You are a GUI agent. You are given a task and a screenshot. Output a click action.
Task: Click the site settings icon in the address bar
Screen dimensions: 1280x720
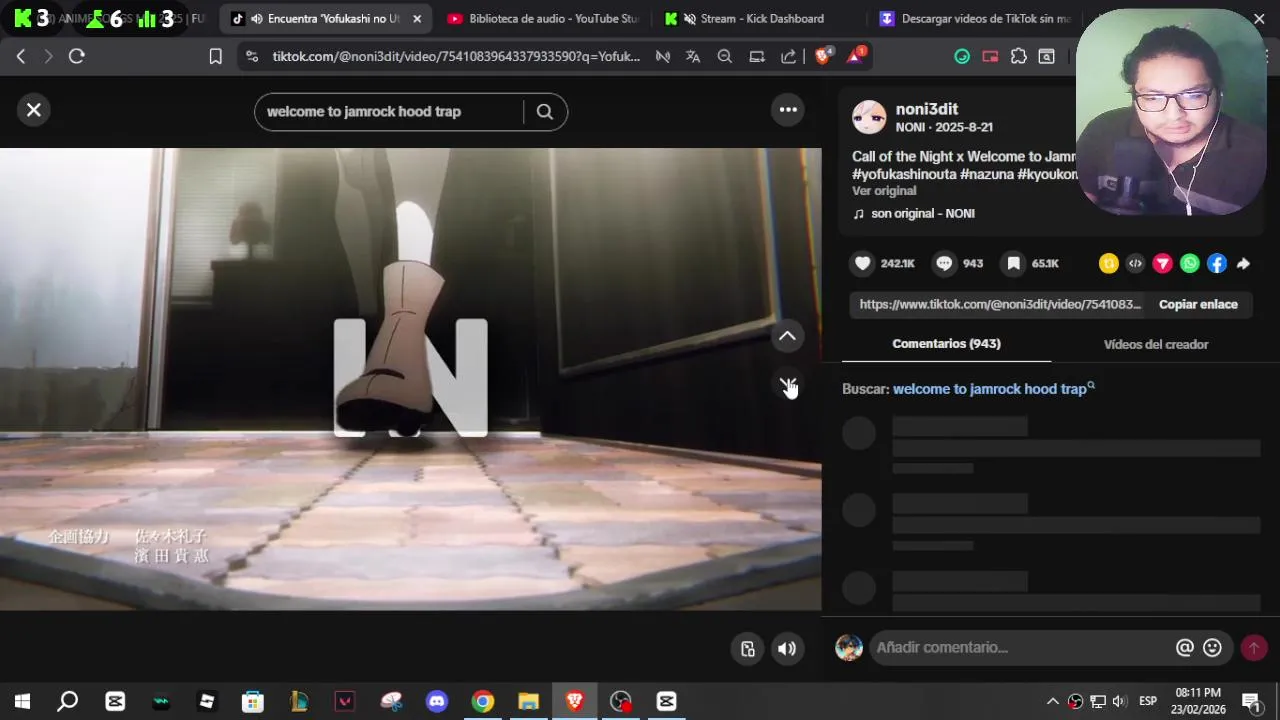(x=252, y=57)
